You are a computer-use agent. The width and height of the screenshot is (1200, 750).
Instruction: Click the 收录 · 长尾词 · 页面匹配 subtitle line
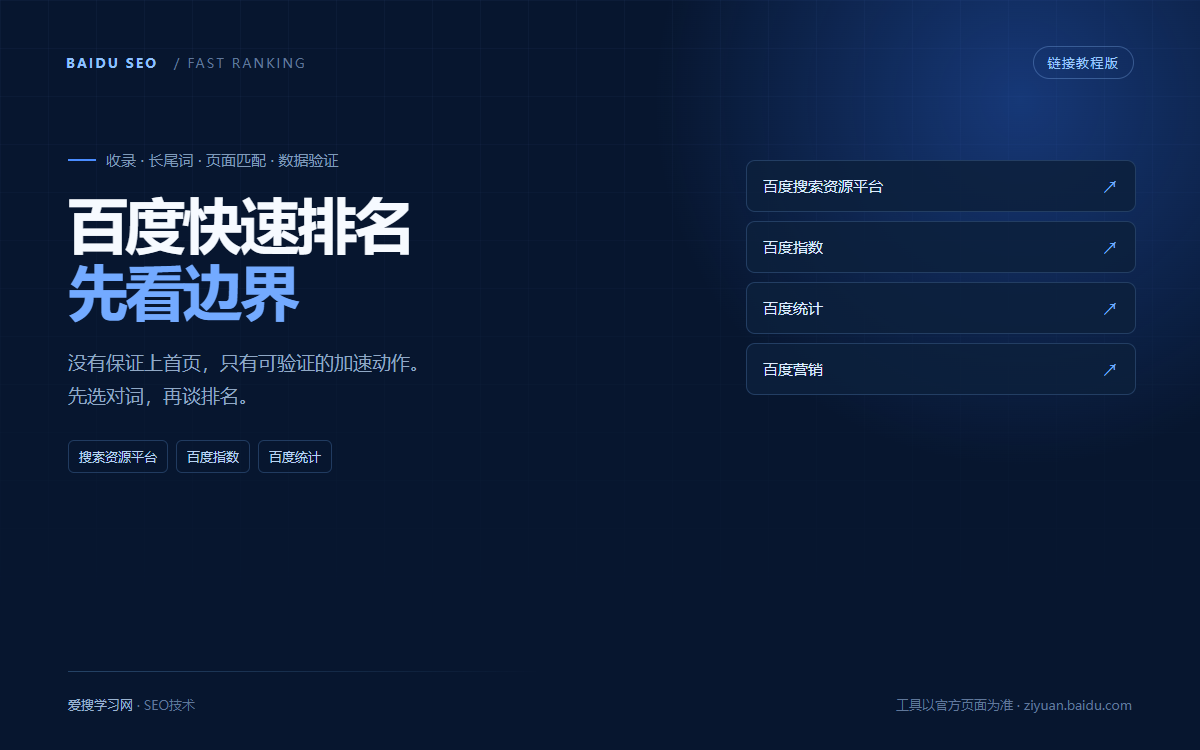[x=222, y=161]
